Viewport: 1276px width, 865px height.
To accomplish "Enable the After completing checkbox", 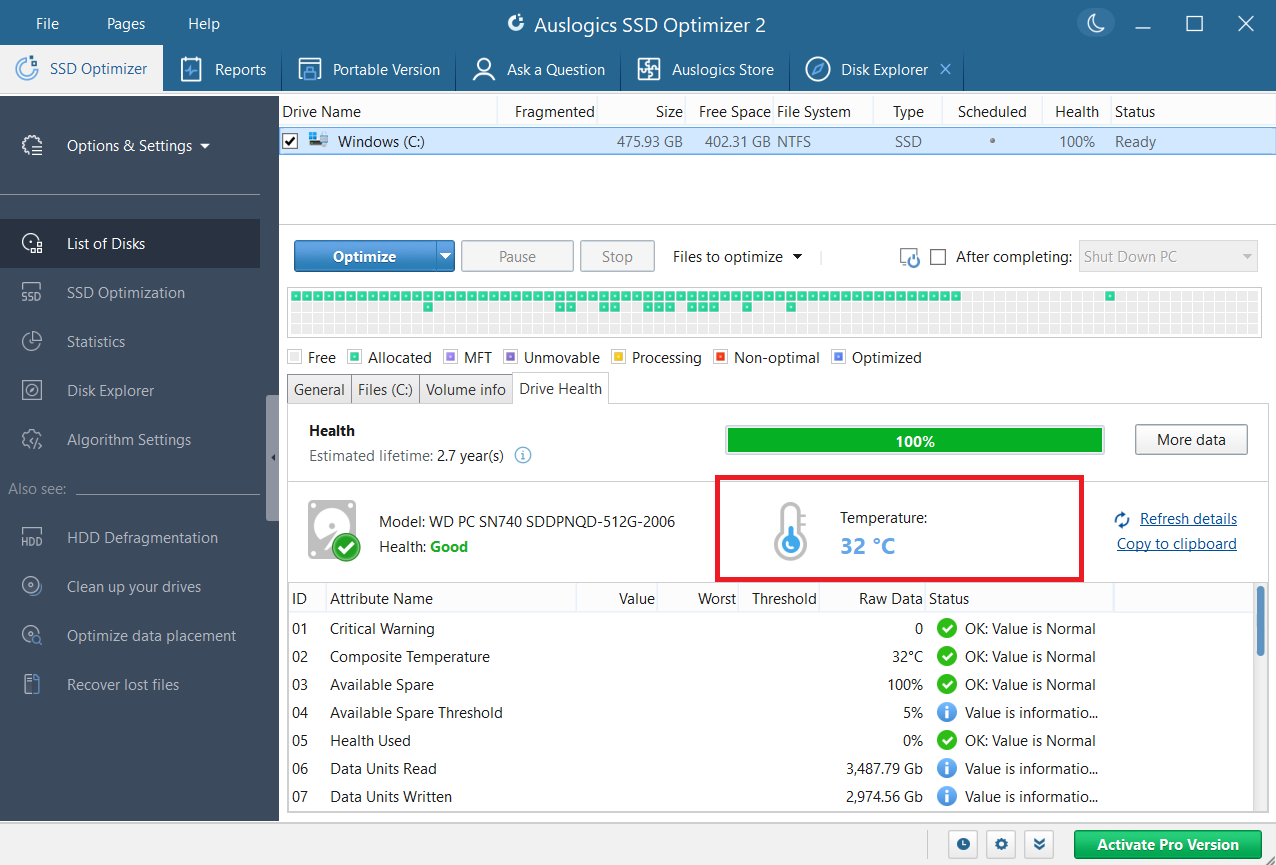I will click(x=938, y=256).
